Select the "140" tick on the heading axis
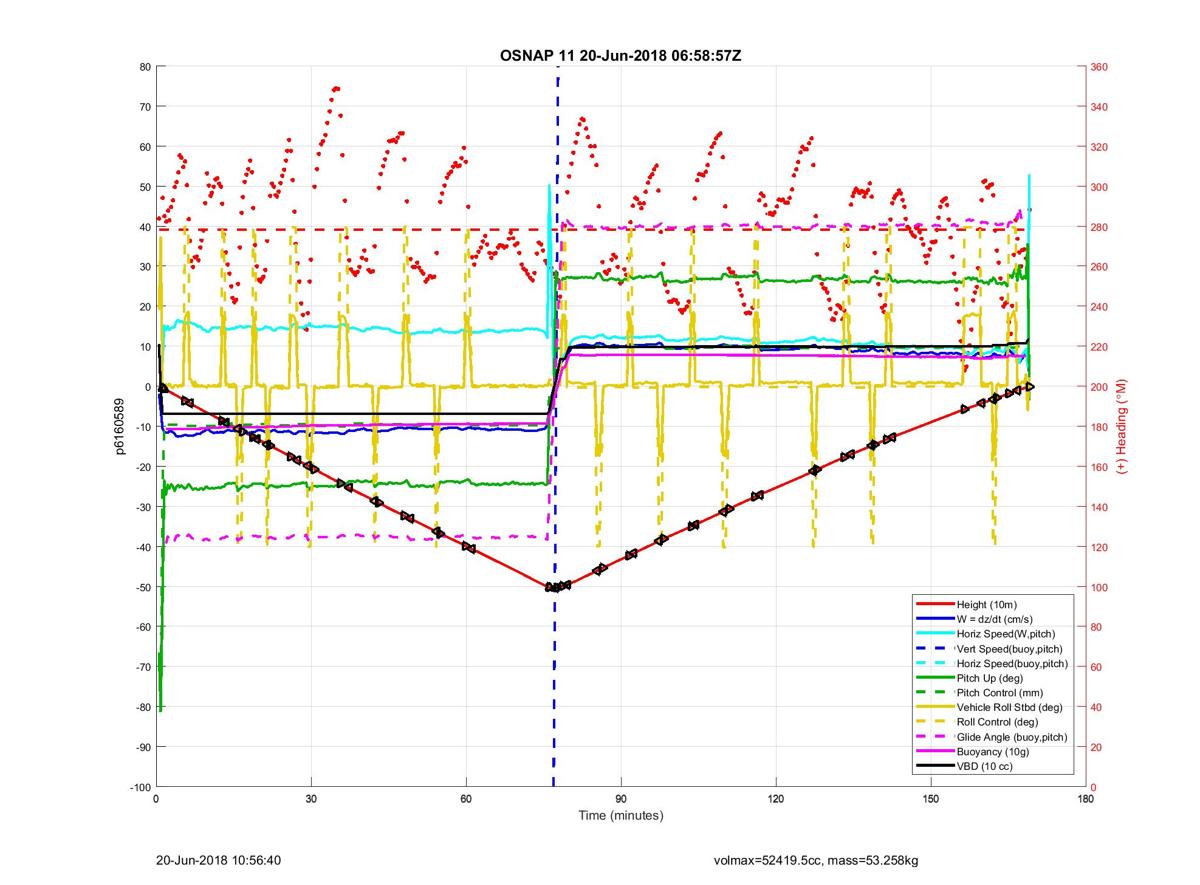 (x=1100, y=507)
